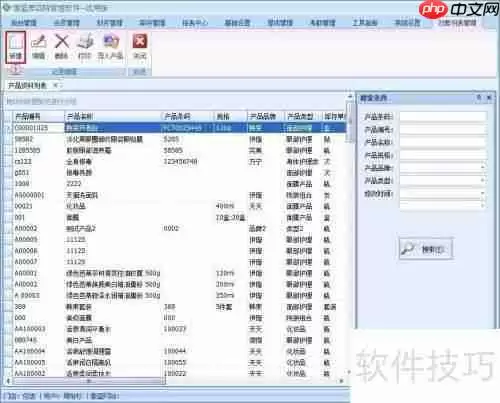500x403 pixels.
Task: Select the row with code A0000001
Action: pos(179,195)
